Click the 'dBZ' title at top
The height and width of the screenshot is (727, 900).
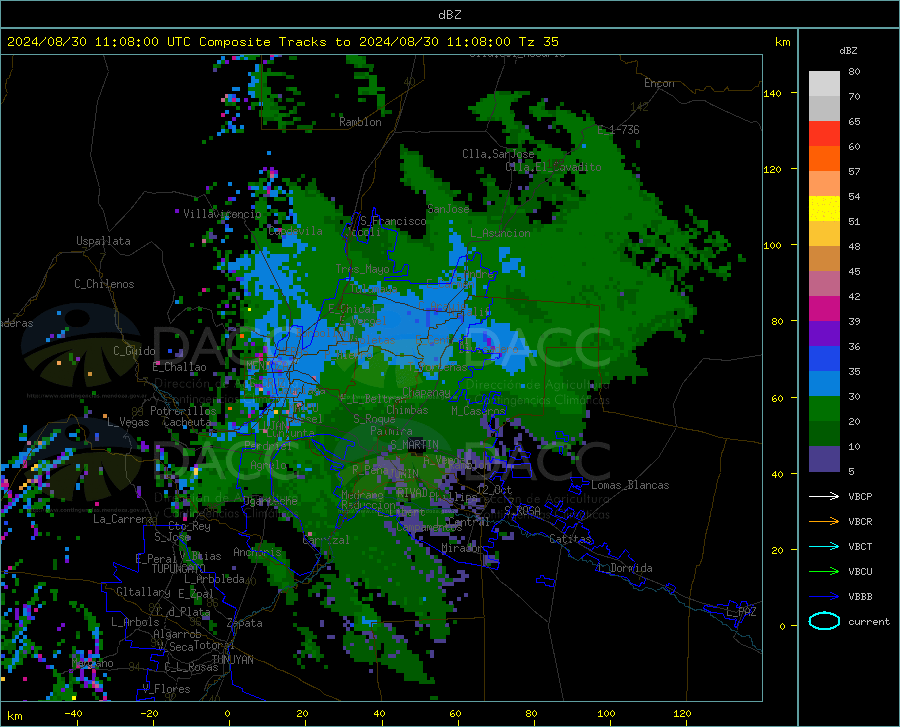click(449, 15)
